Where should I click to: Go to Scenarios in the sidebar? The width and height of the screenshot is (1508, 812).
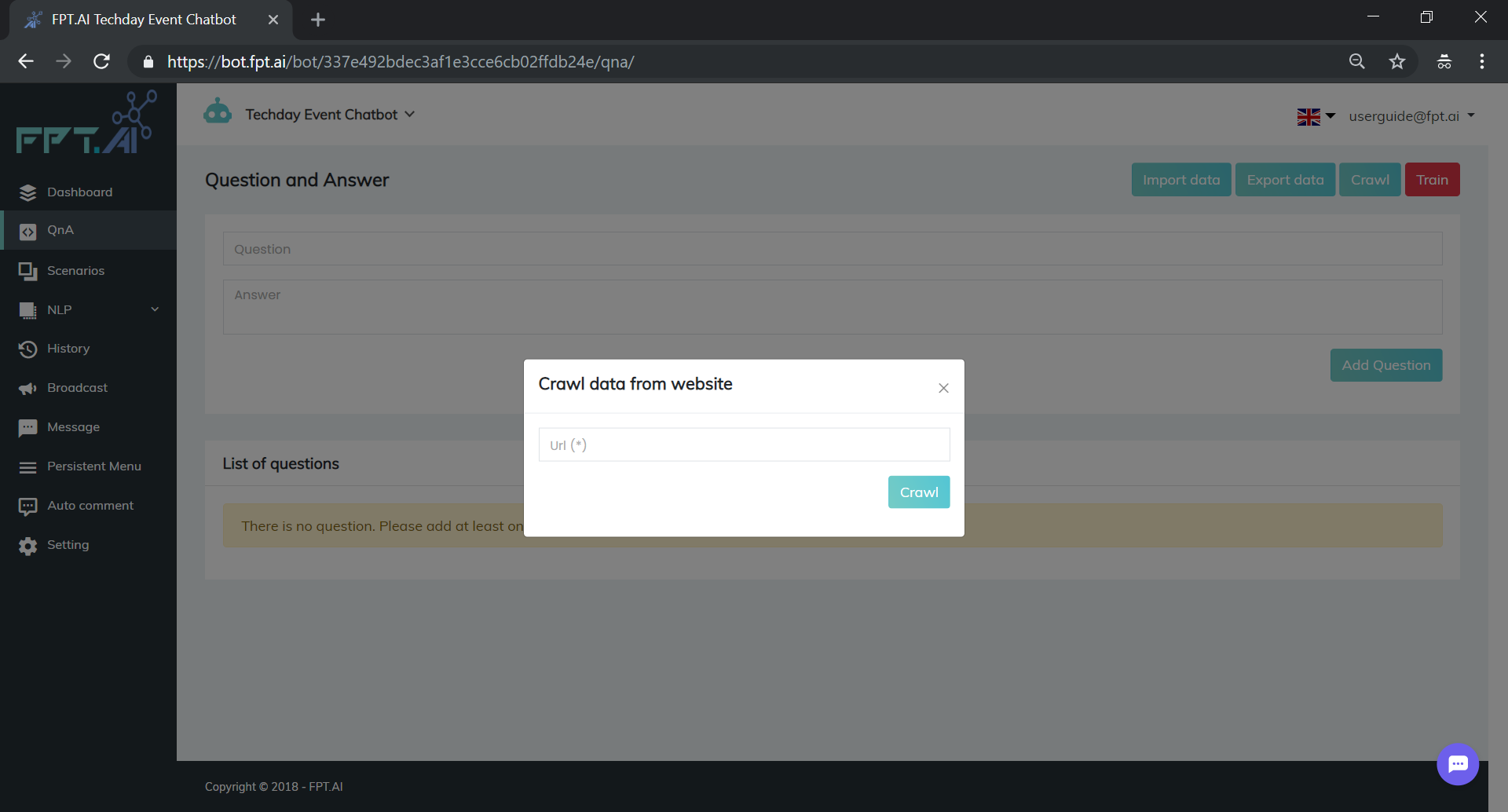[88, 270]
